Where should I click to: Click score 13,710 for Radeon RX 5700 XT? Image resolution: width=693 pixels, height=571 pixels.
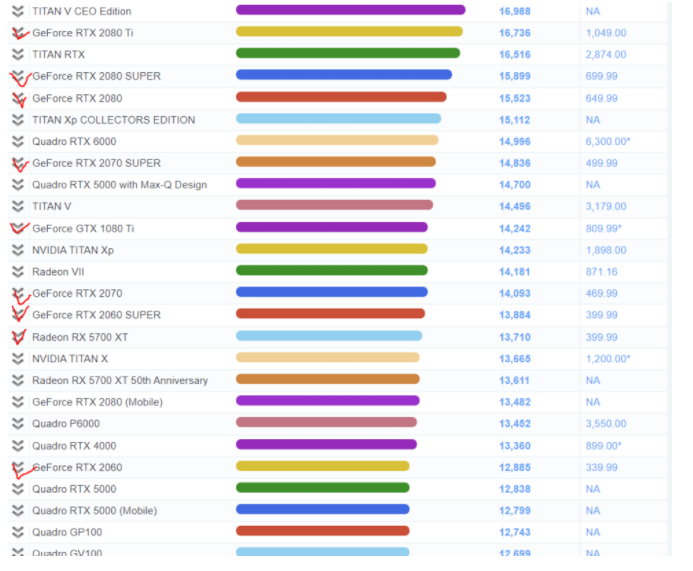pos(515,337)
